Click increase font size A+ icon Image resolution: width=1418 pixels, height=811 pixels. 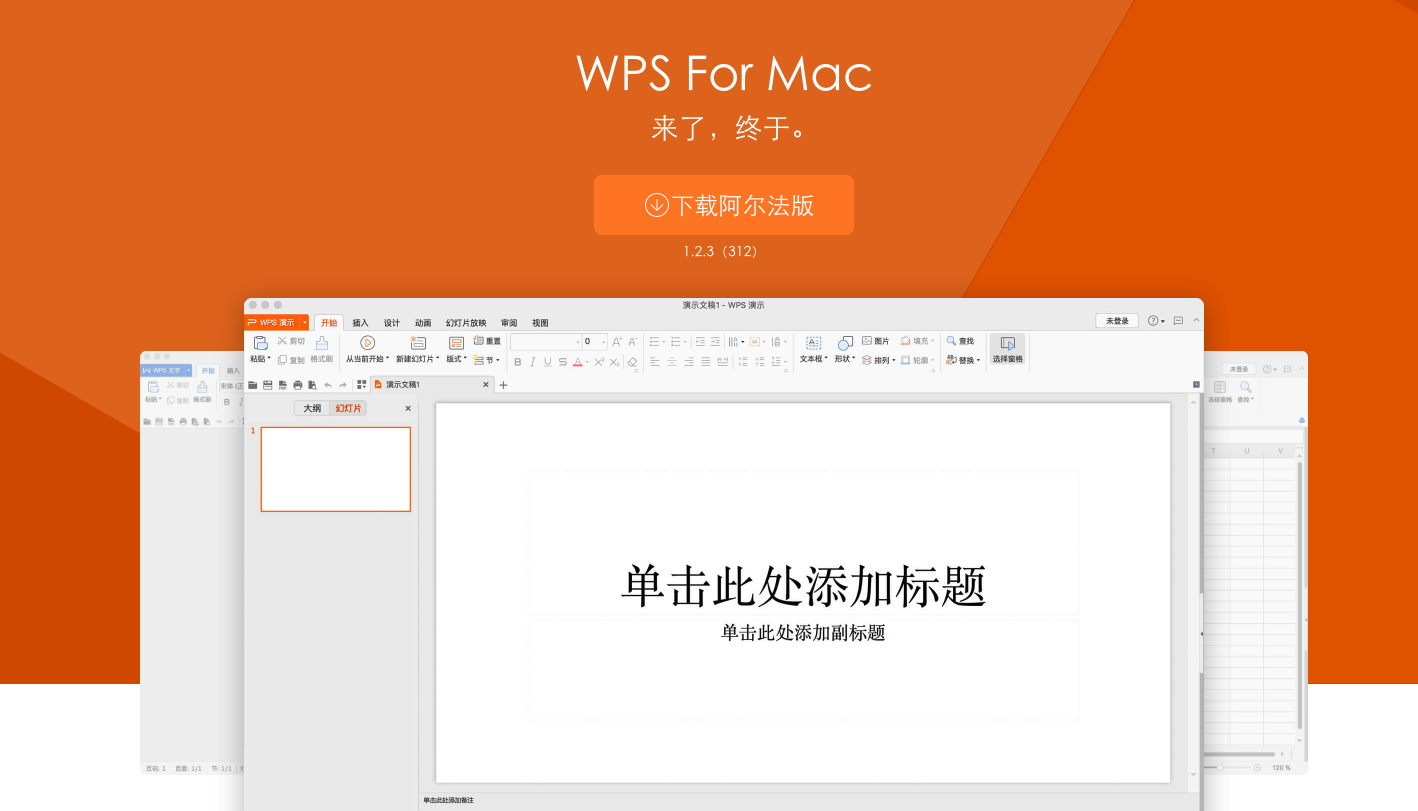[x=617, y=342]
